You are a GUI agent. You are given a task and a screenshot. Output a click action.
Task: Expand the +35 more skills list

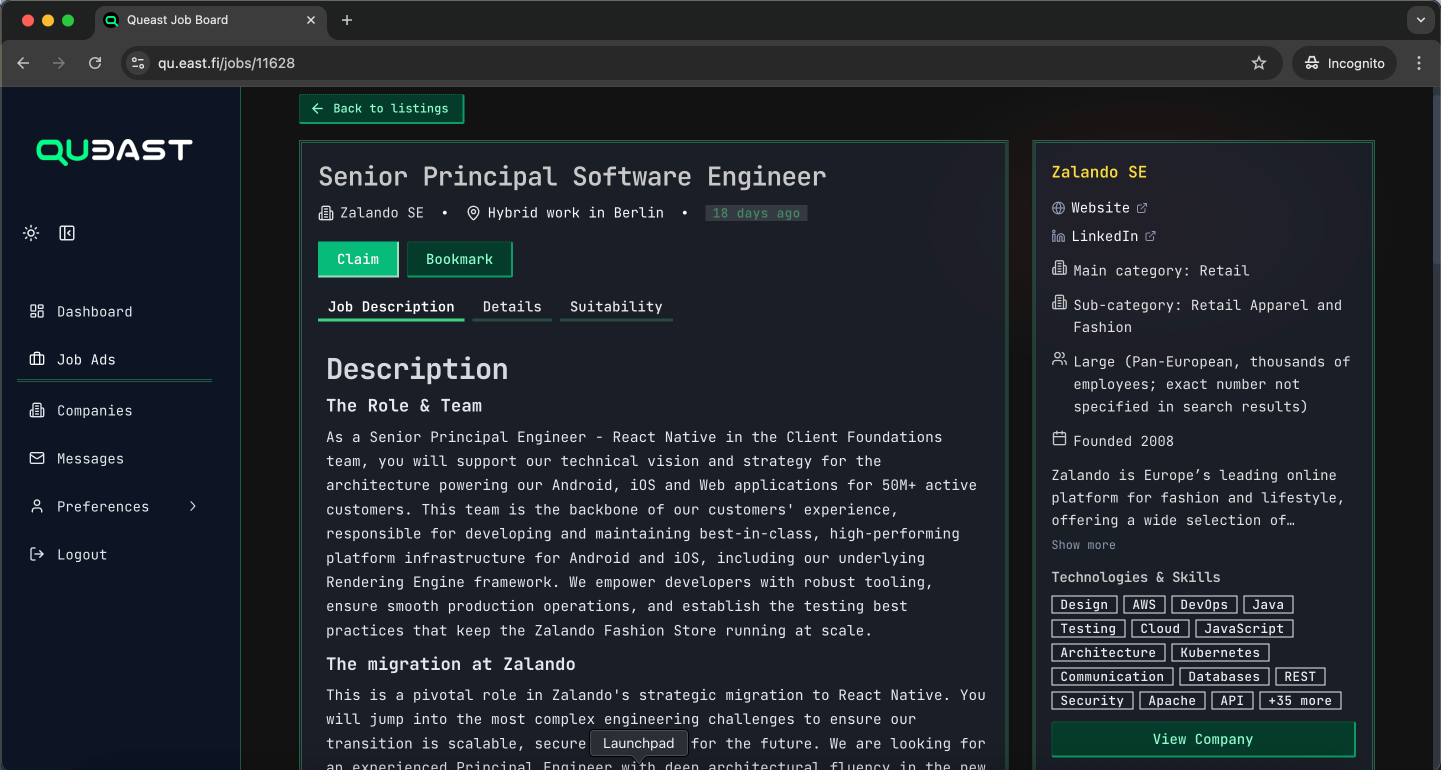tap(1300, 700)
